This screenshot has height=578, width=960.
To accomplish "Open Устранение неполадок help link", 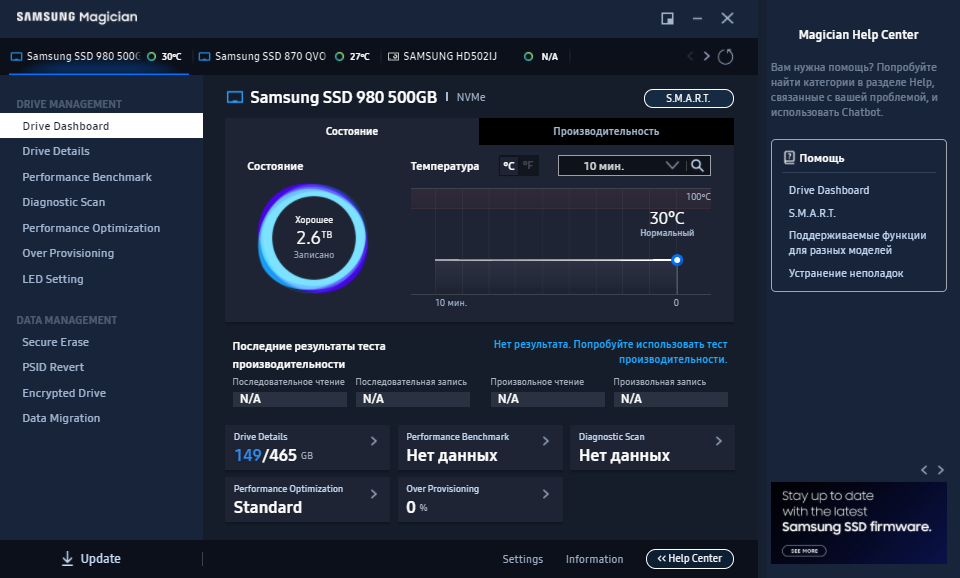I will 846,273.
